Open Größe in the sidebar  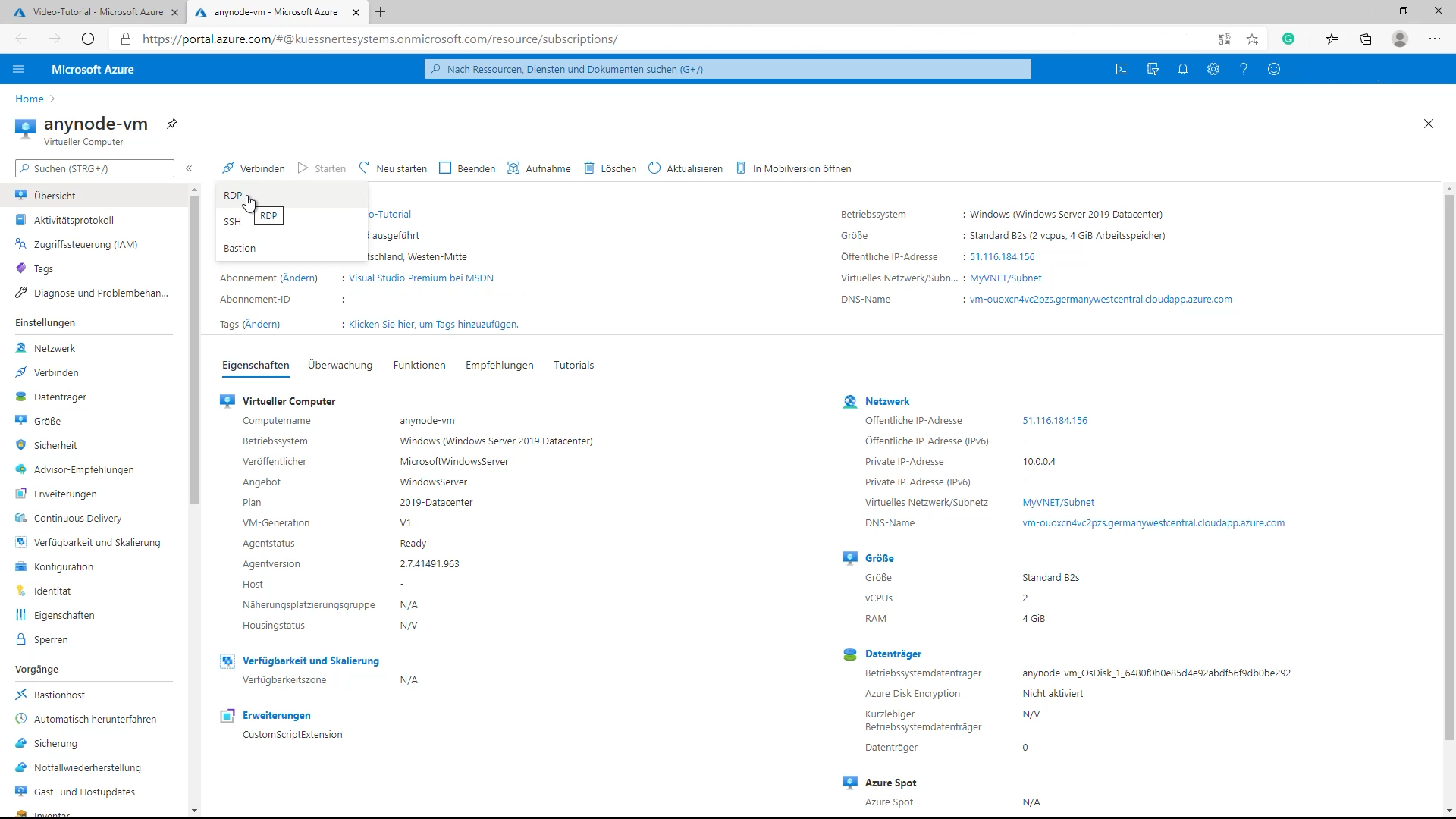pos(94,421)
